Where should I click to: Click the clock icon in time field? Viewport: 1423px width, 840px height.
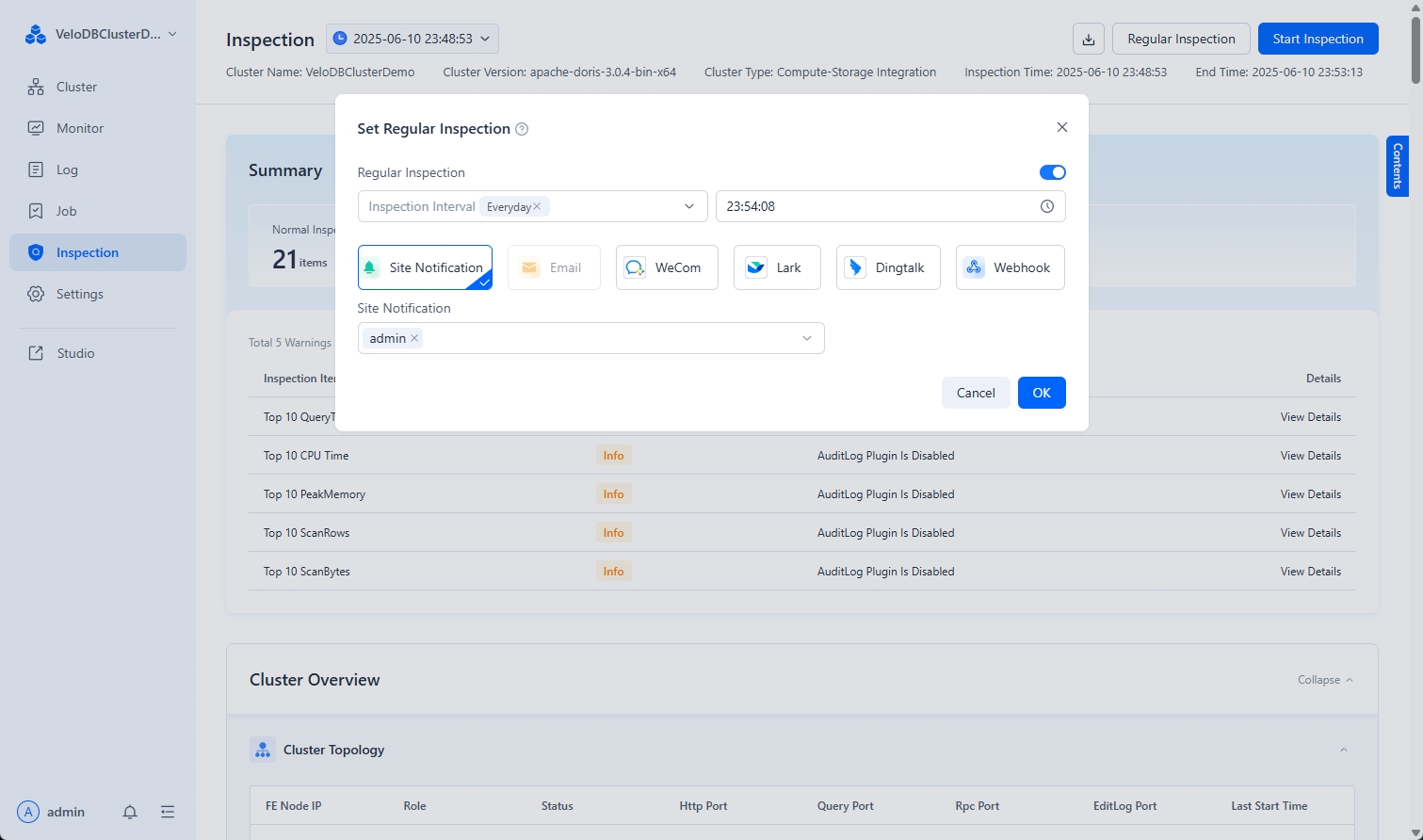(x=1046, y=206)
